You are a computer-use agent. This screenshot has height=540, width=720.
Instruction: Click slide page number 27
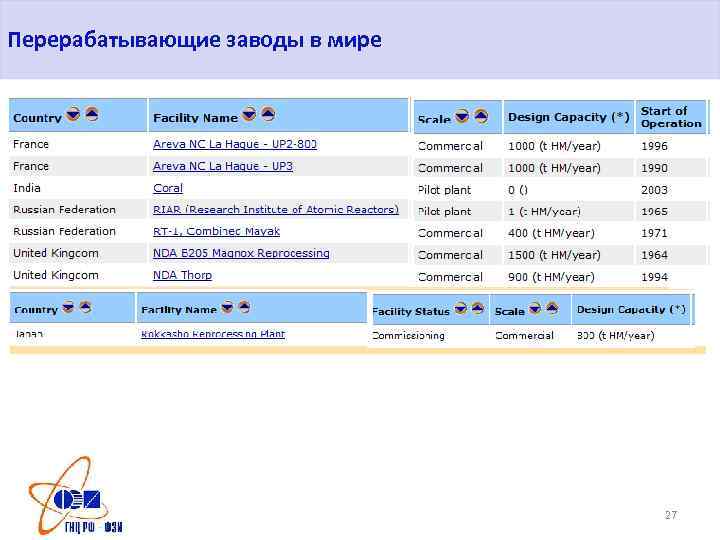(x=671, y=515)
